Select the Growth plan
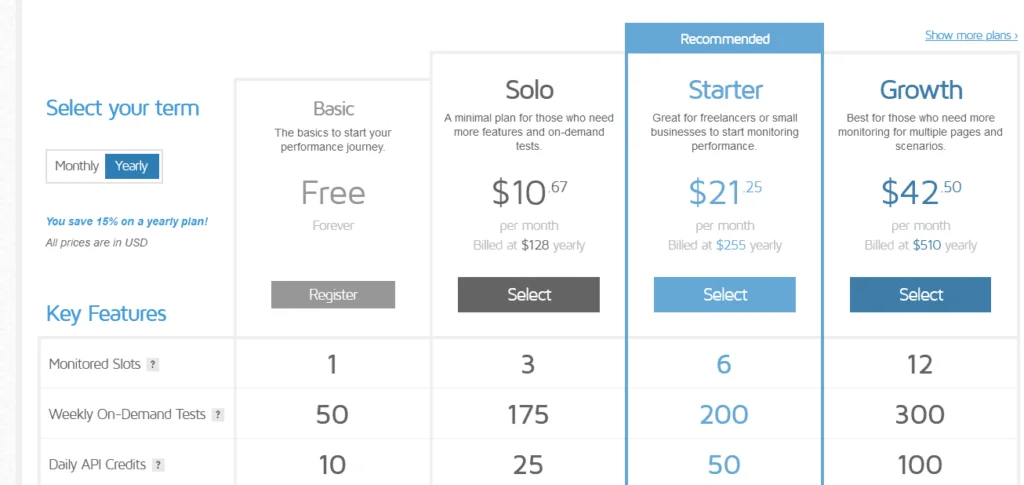 920,294
